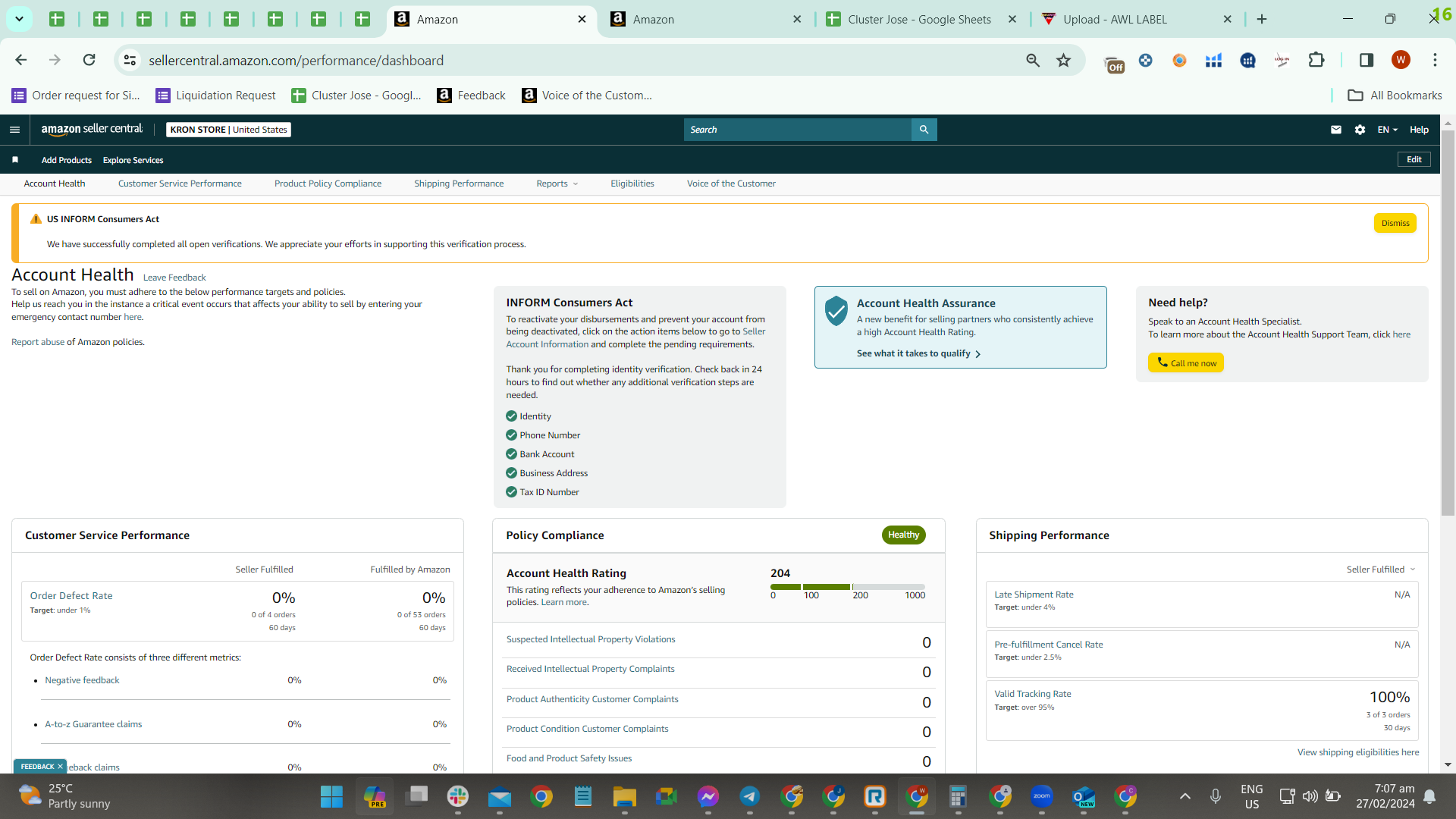Open the Help link in the header
The height and width of the screenshot is (819, 1456).
pyautogui.click(x=1419, y=130)
